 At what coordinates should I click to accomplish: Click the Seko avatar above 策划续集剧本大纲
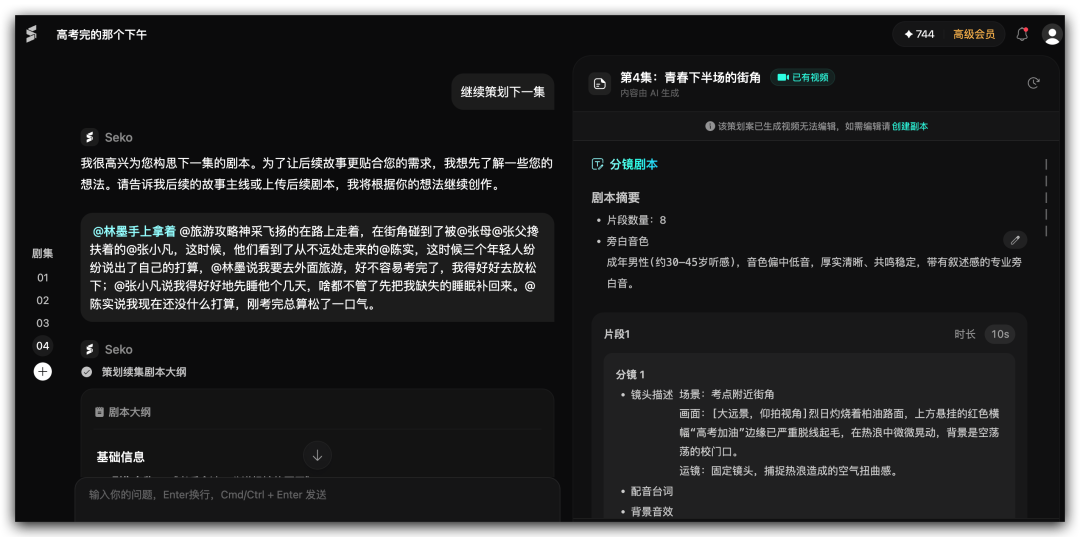click(89, 349)
